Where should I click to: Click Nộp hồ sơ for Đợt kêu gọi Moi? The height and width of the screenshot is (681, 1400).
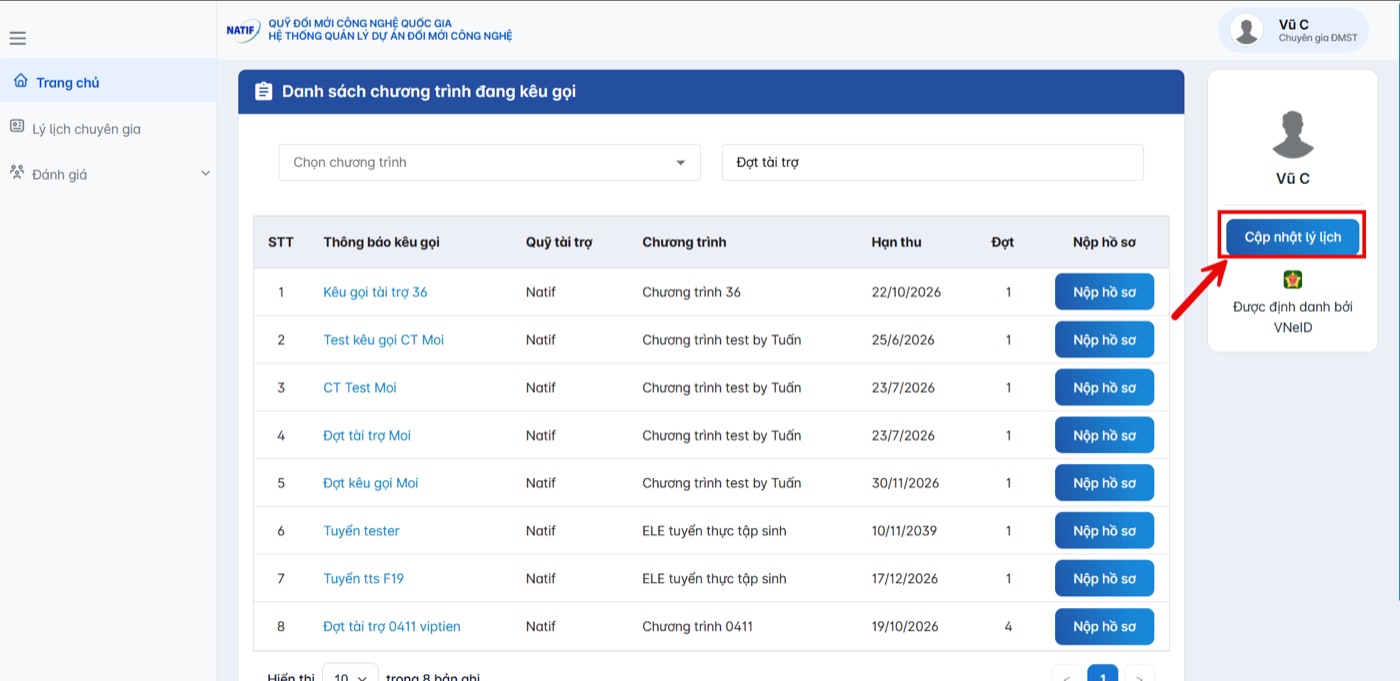(1104, 483)
